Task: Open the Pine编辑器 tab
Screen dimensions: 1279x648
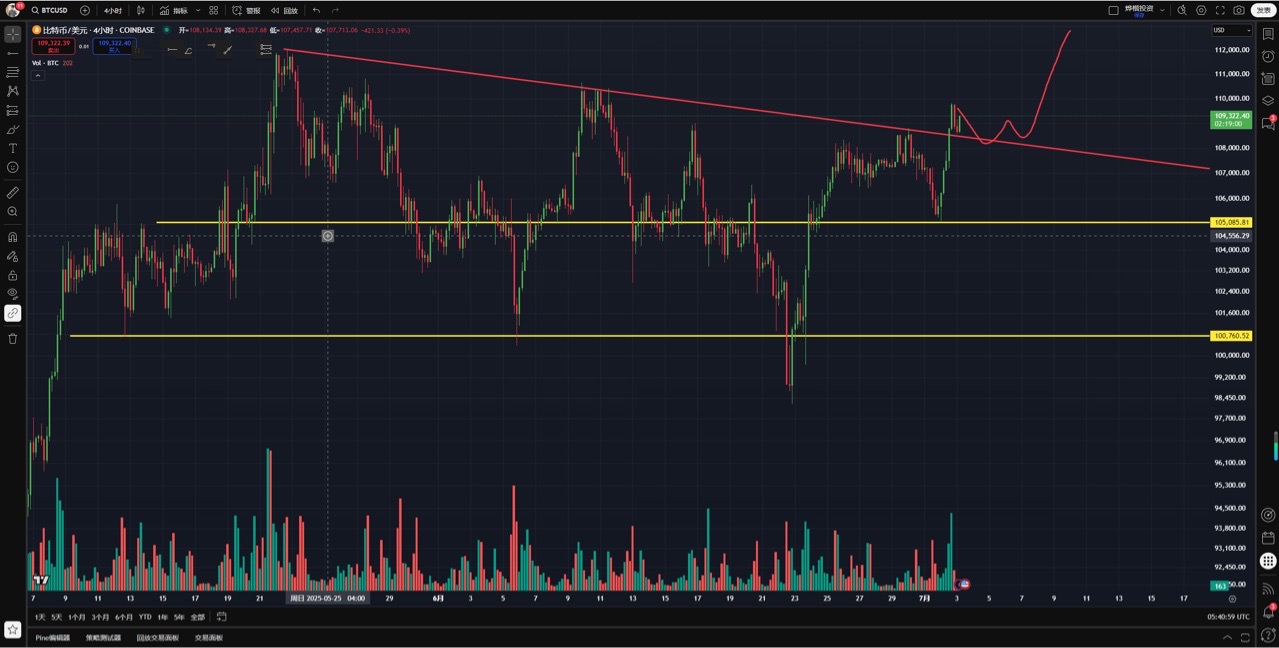Action: pos(53,637)
